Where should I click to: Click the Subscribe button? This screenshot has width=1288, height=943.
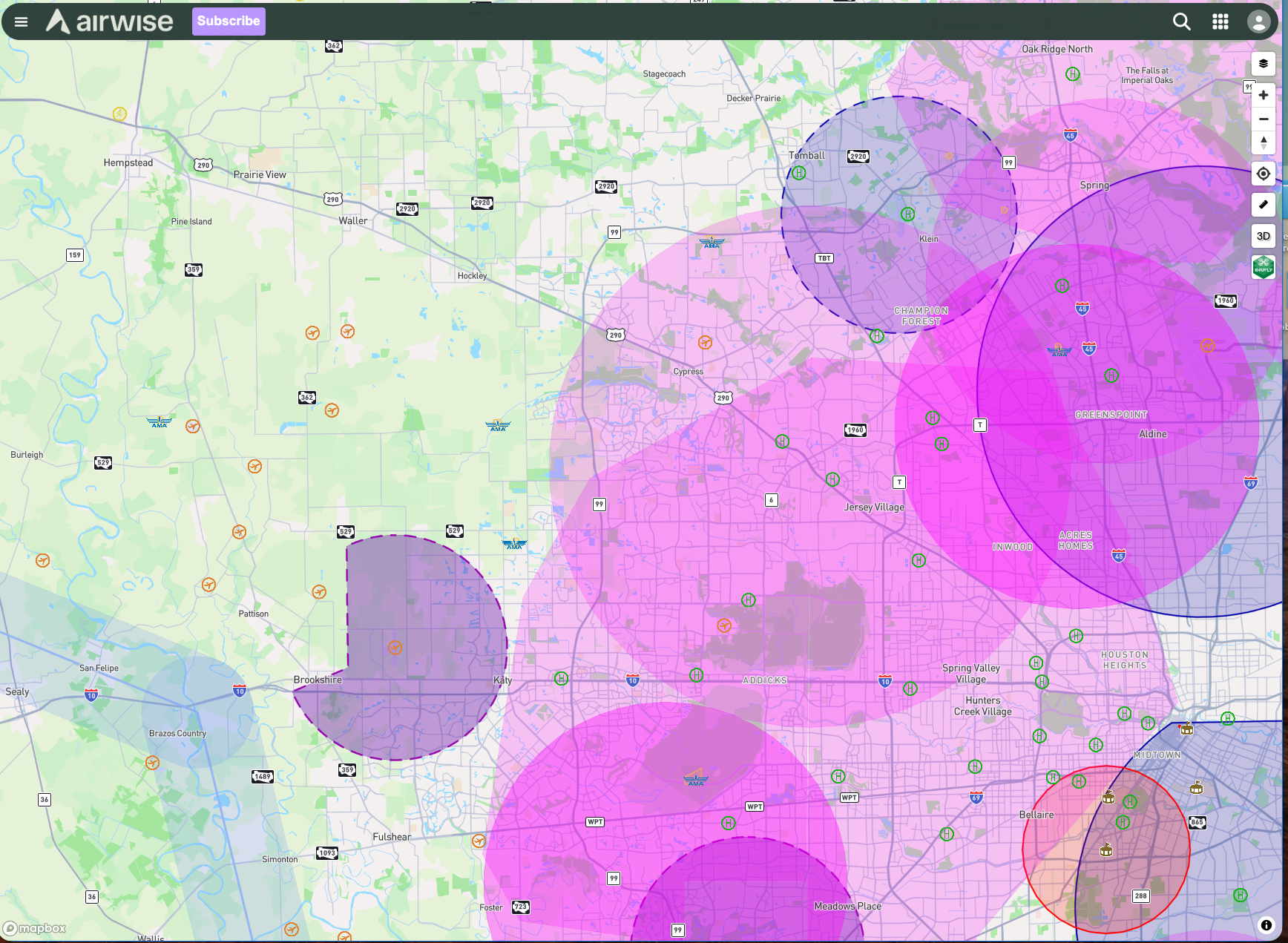pos(229,22)
